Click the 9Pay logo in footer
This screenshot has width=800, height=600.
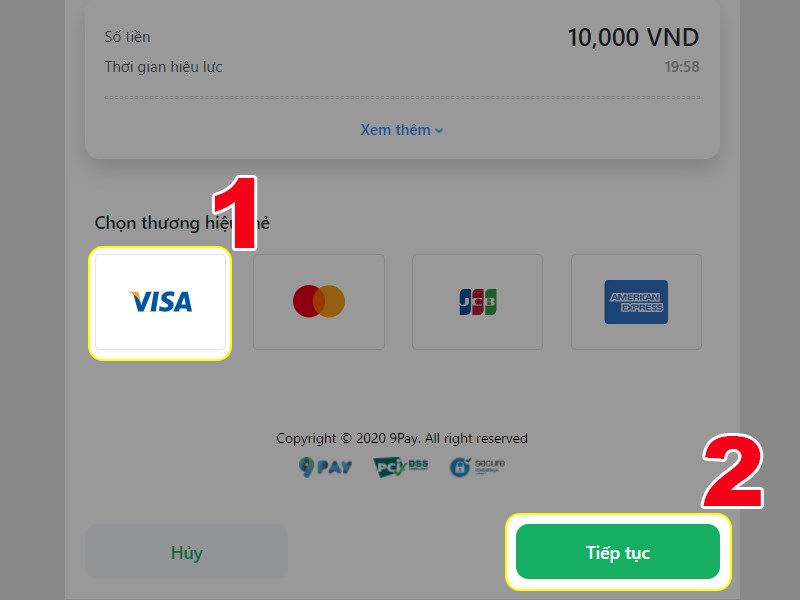326,467
